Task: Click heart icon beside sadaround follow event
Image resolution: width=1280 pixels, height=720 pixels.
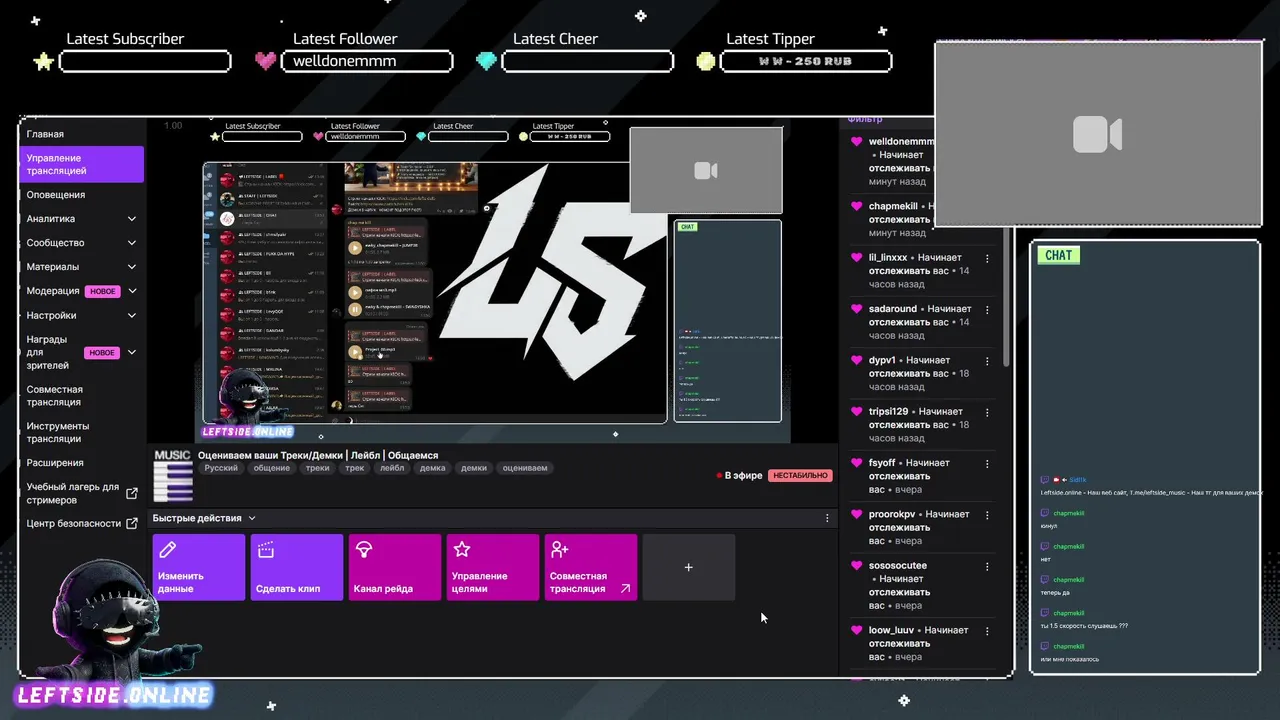Action: [x=857, y=309]
